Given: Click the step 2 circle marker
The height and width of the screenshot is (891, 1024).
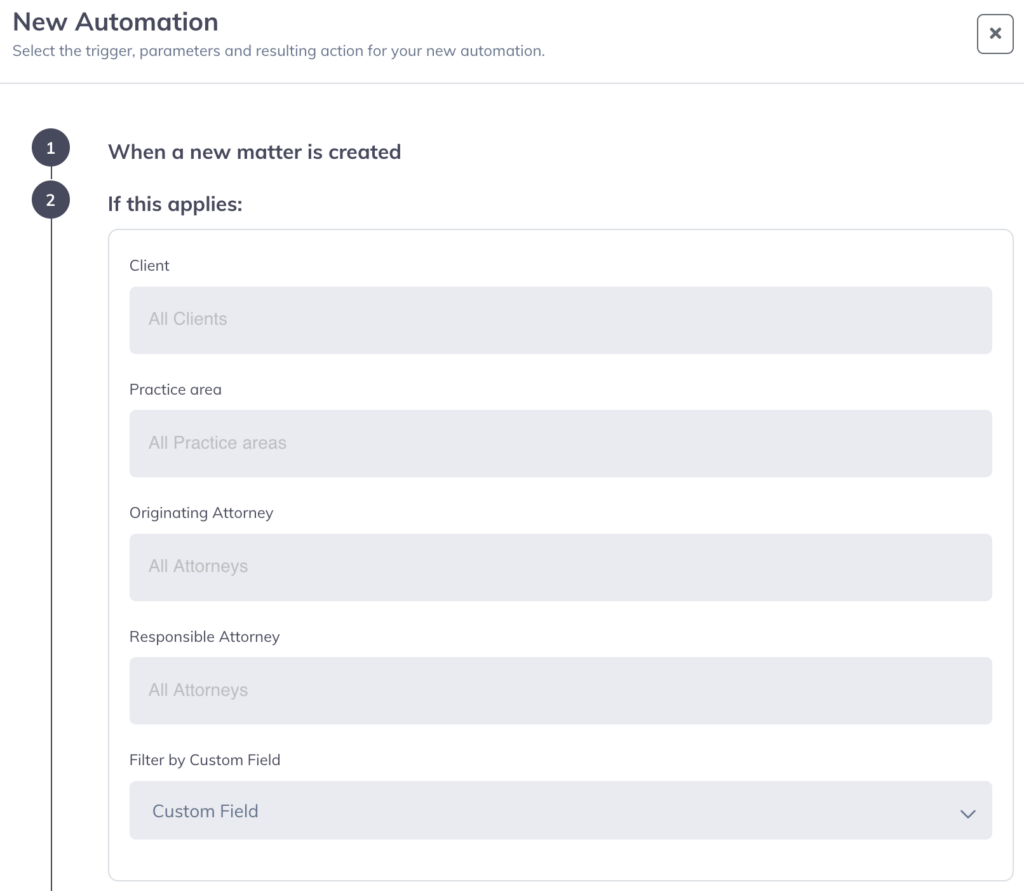Looking at the screenshot, I should pos(51,201).
